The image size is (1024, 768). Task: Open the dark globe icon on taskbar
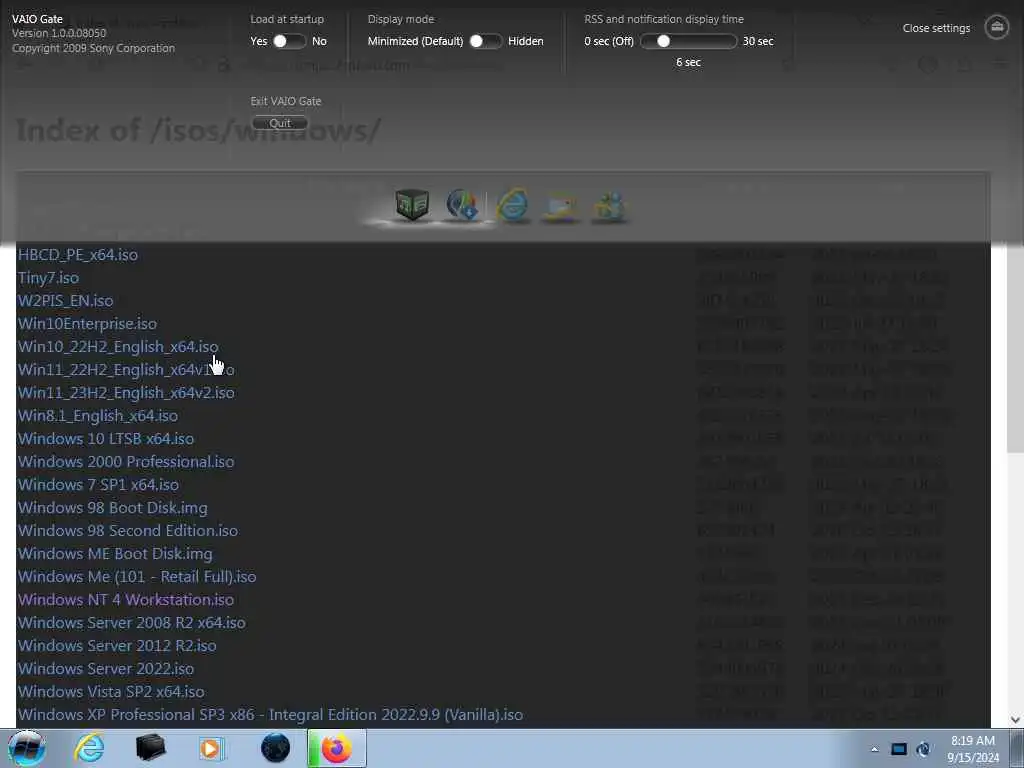(275, 748)
